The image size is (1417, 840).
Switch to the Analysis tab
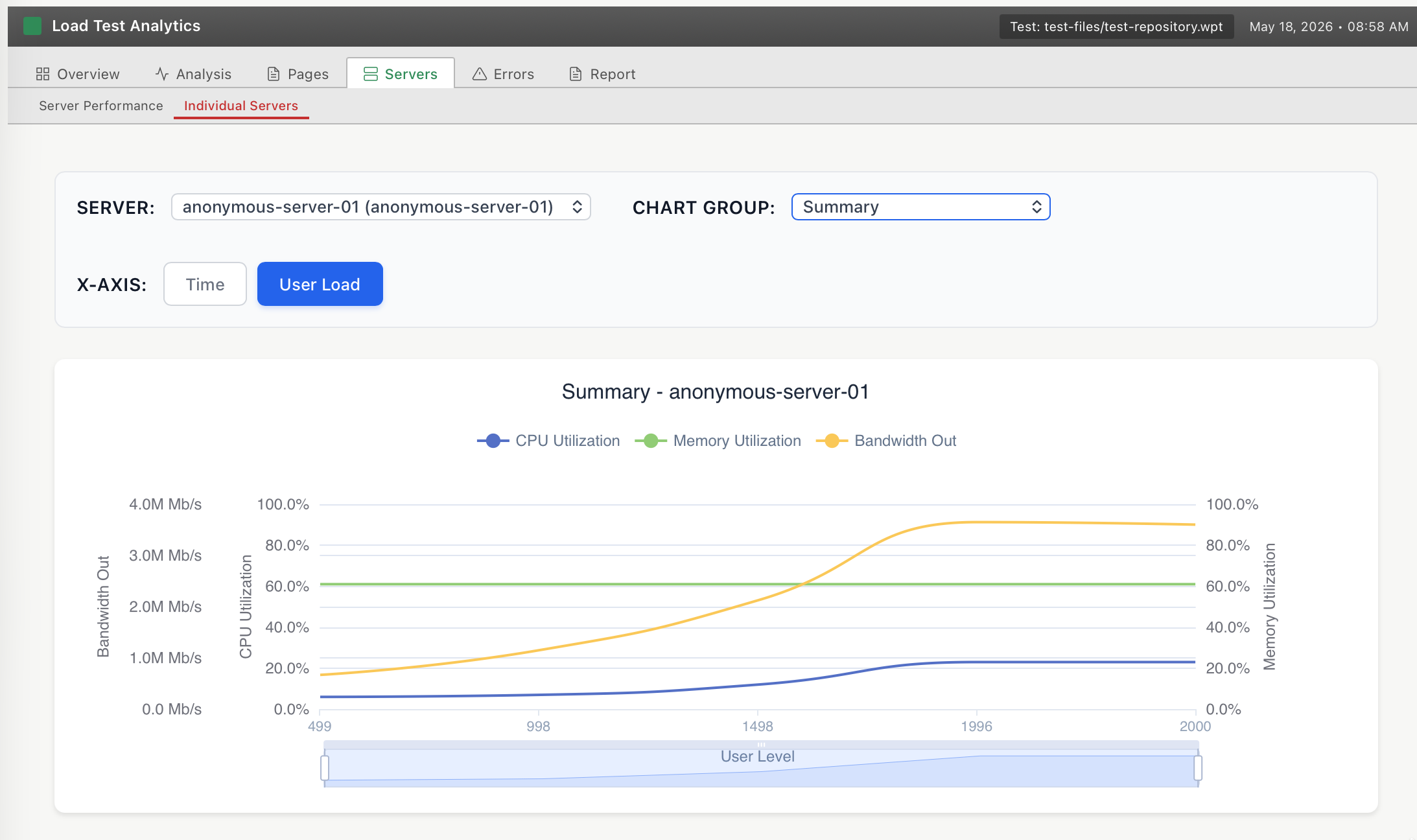[x=194, y=74]
